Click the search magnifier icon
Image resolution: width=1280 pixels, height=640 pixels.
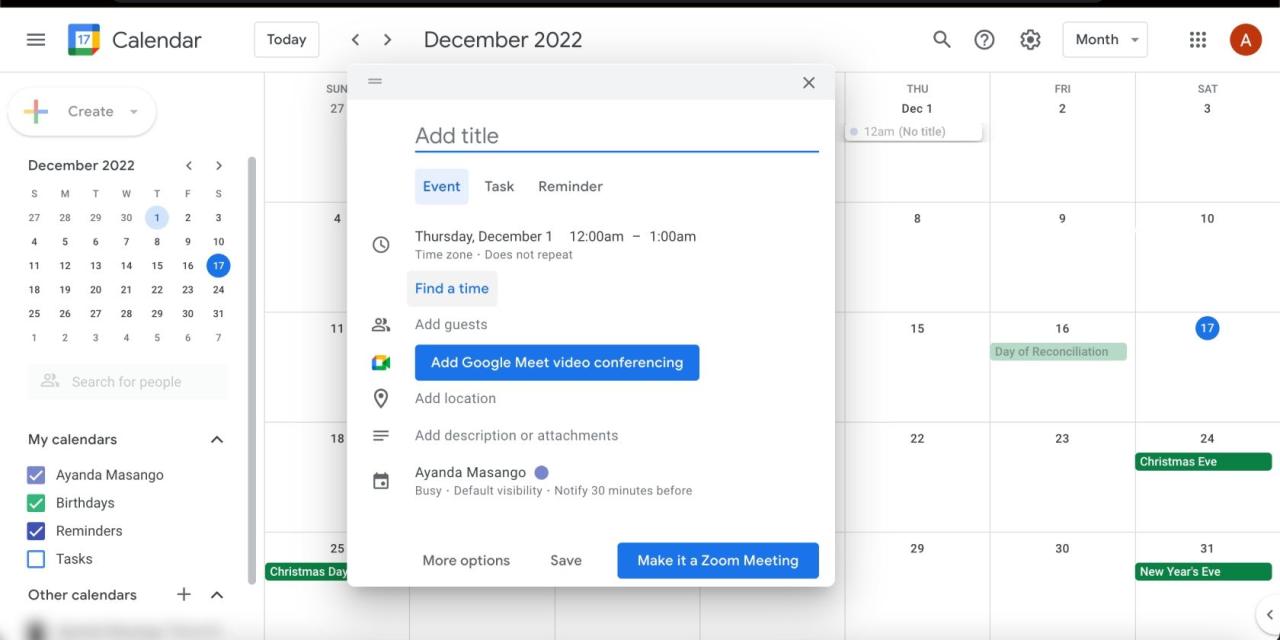pyautogui.click(x=942, y=39)
